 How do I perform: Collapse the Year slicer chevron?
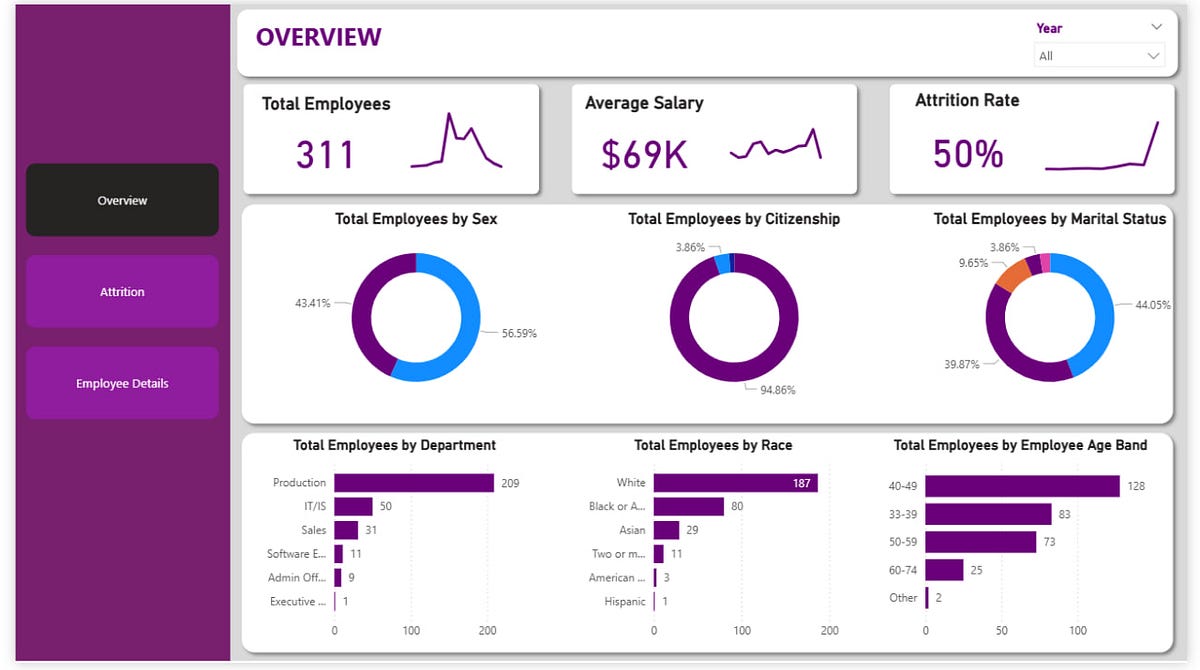(1155, 28)
